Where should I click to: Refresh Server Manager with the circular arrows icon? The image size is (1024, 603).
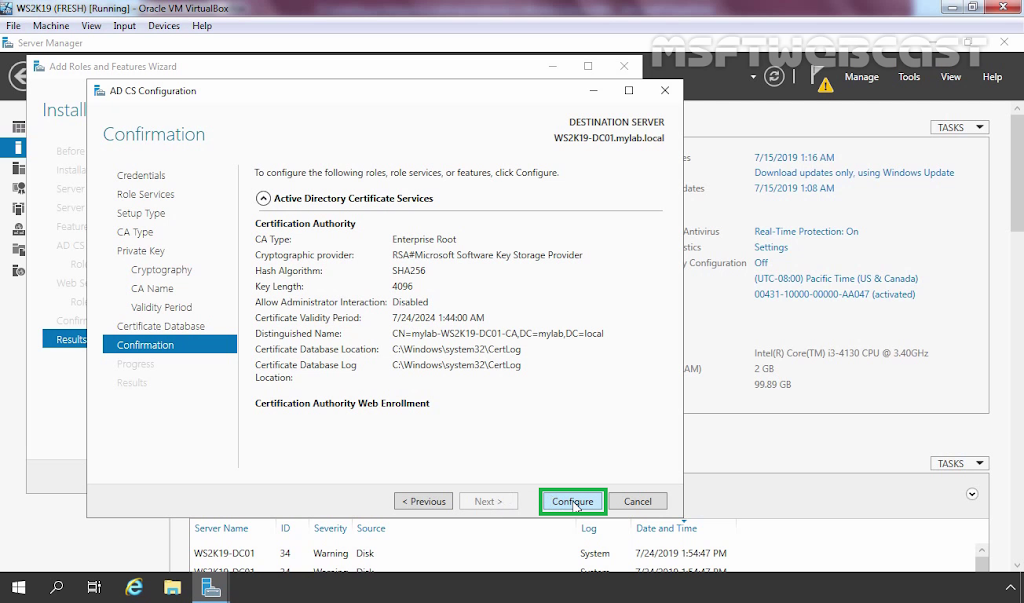pyautogui.click(x=774, y=76)
